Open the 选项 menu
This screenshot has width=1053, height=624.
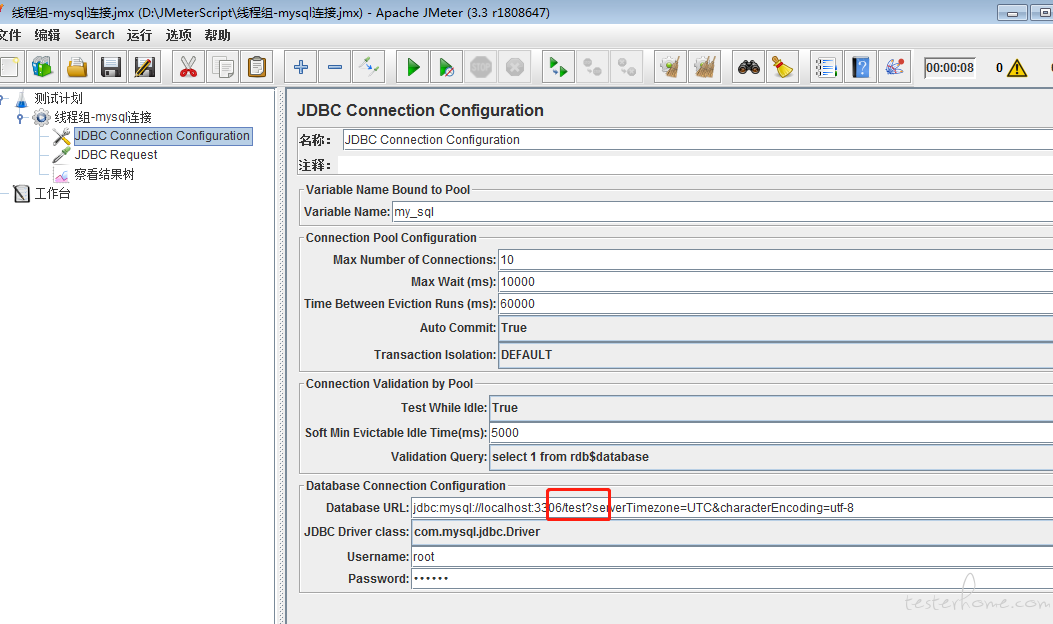[179, 35]
